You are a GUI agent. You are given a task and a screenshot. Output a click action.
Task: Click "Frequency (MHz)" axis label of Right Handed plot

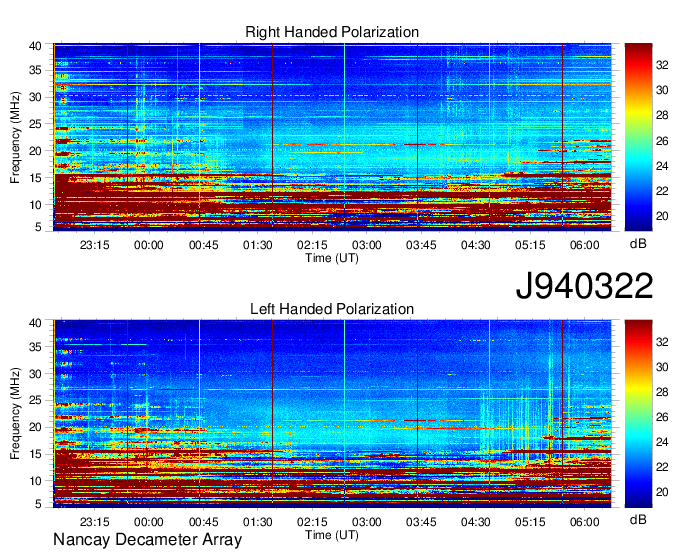pos(15,137)
